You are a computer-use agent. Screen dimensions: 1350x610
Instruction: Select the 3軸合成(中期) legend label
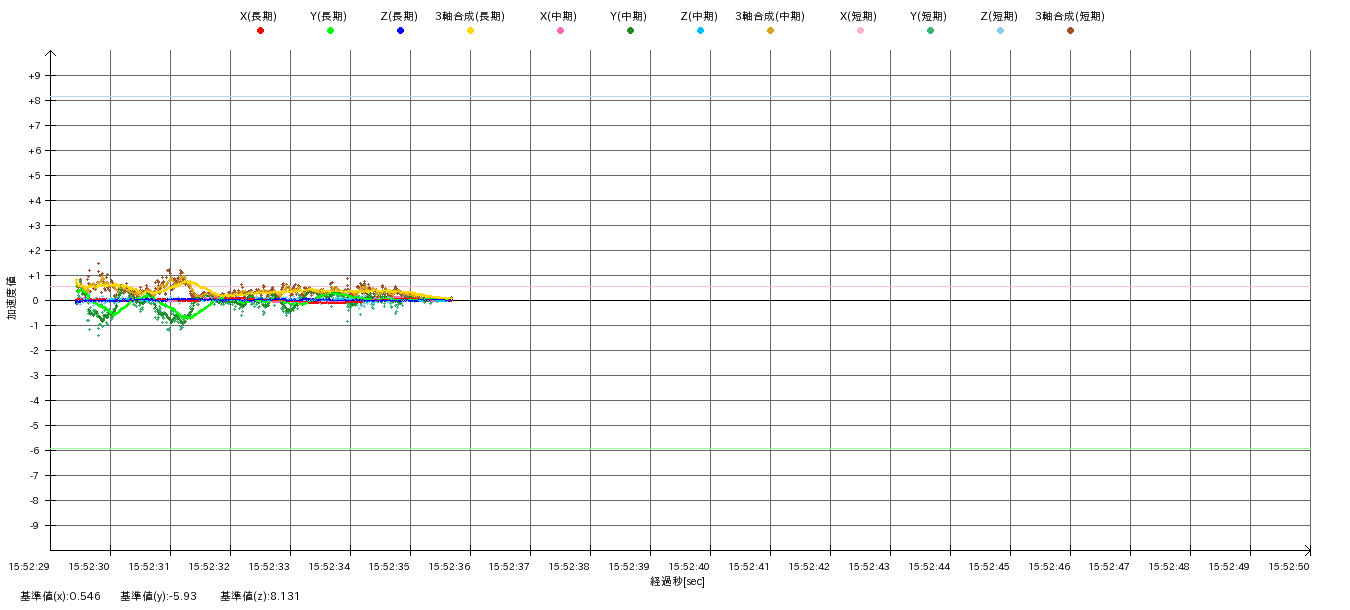pyautogui.click(x=769, y=16)
